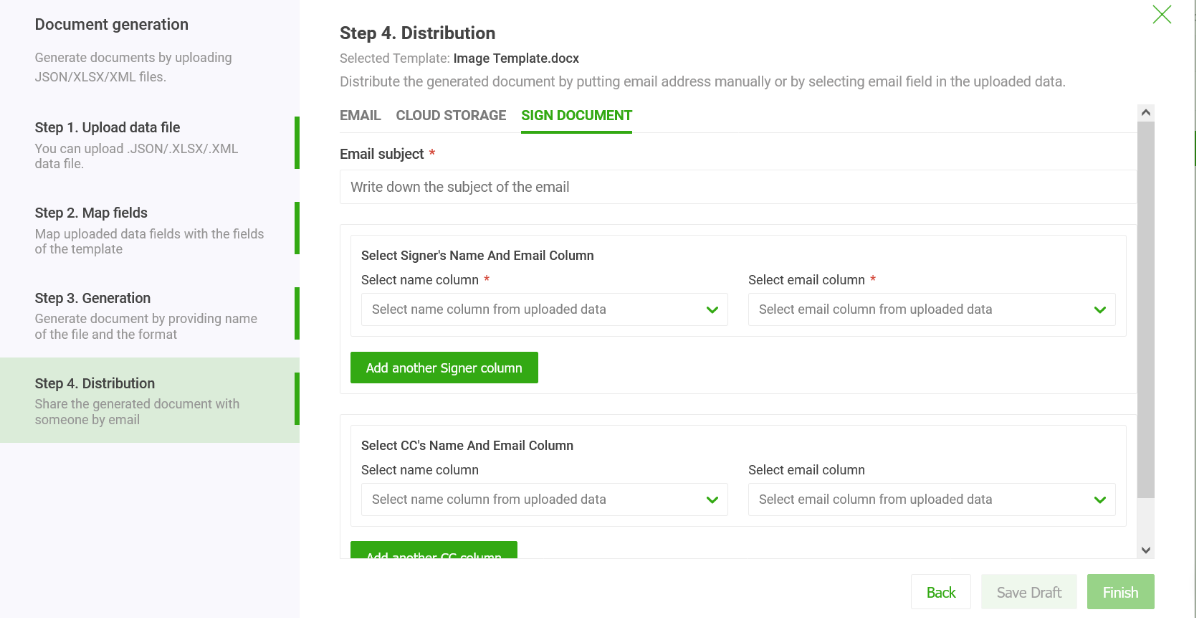Go Back to the previous step
Viewport: 1196px width, 618px height.
point(940,592)
